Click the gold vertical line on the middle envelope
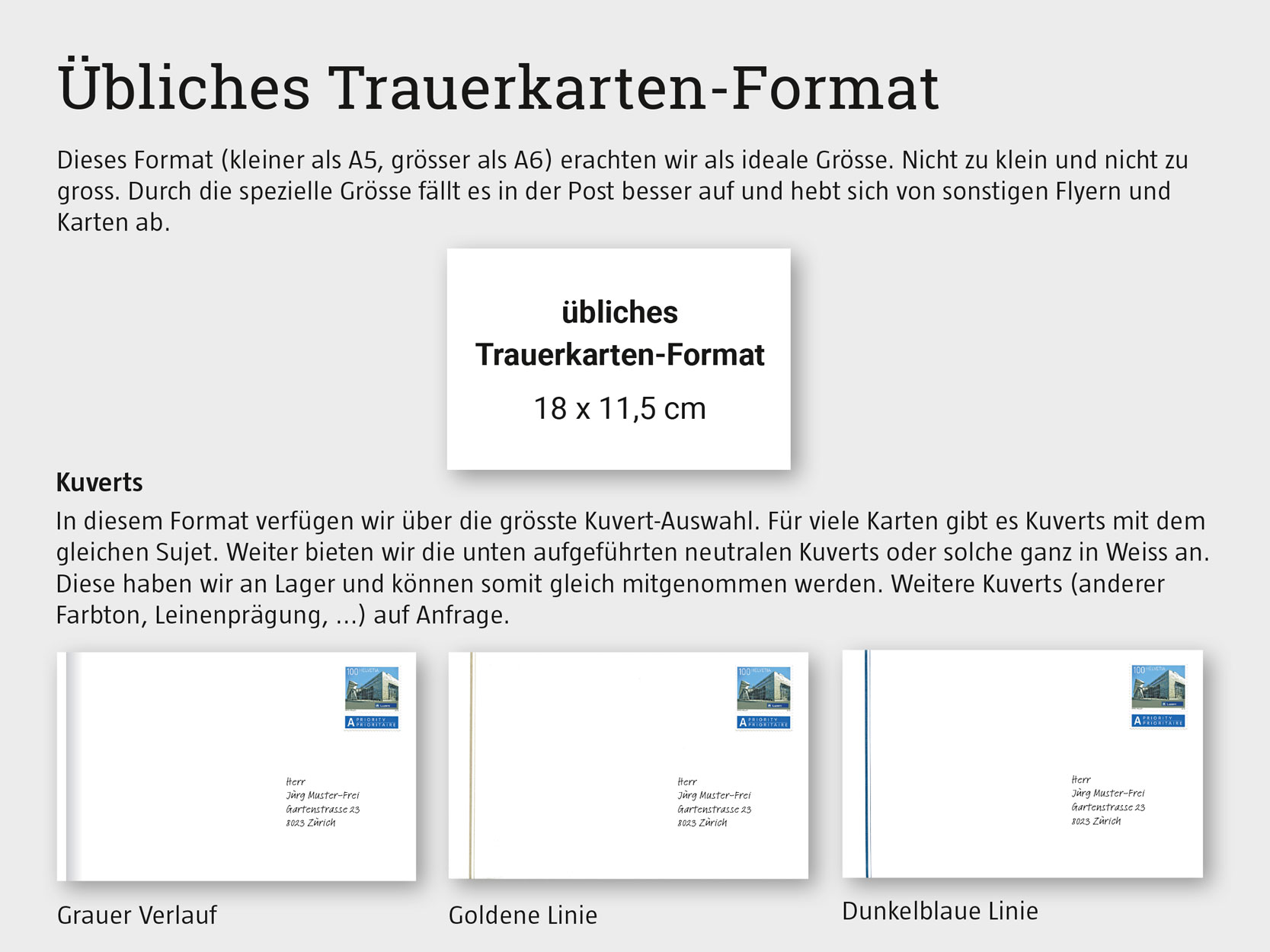Screen dimensions: 1270x952 coord(472,765)
